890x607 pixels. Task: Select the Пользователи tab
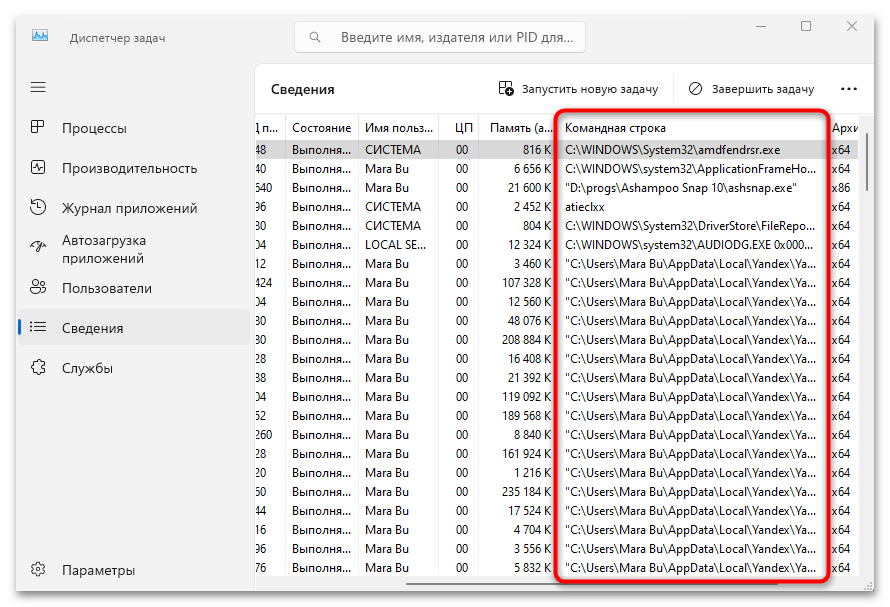pos(134,288)
